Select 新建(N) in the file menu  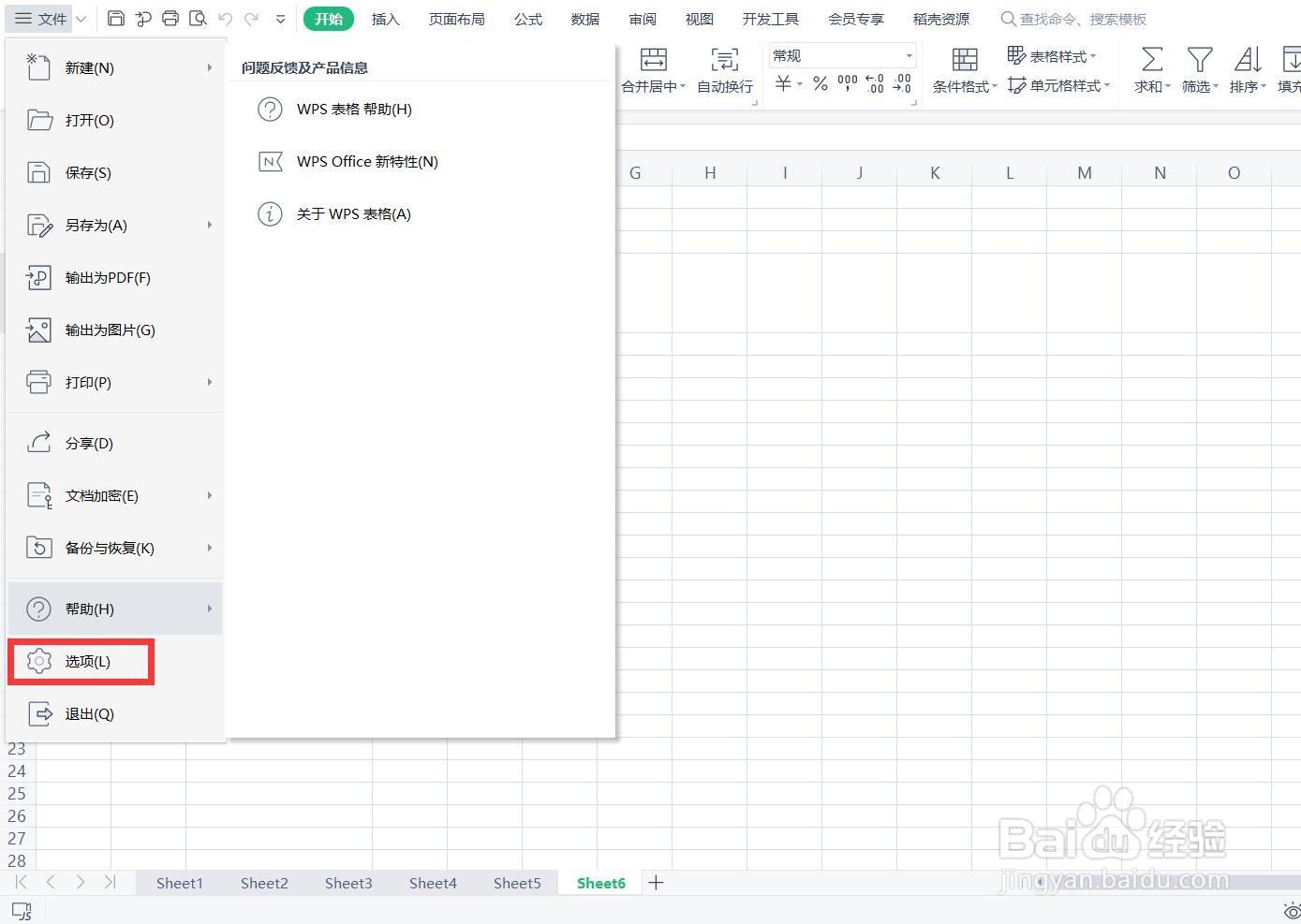[x=115, y=67]
